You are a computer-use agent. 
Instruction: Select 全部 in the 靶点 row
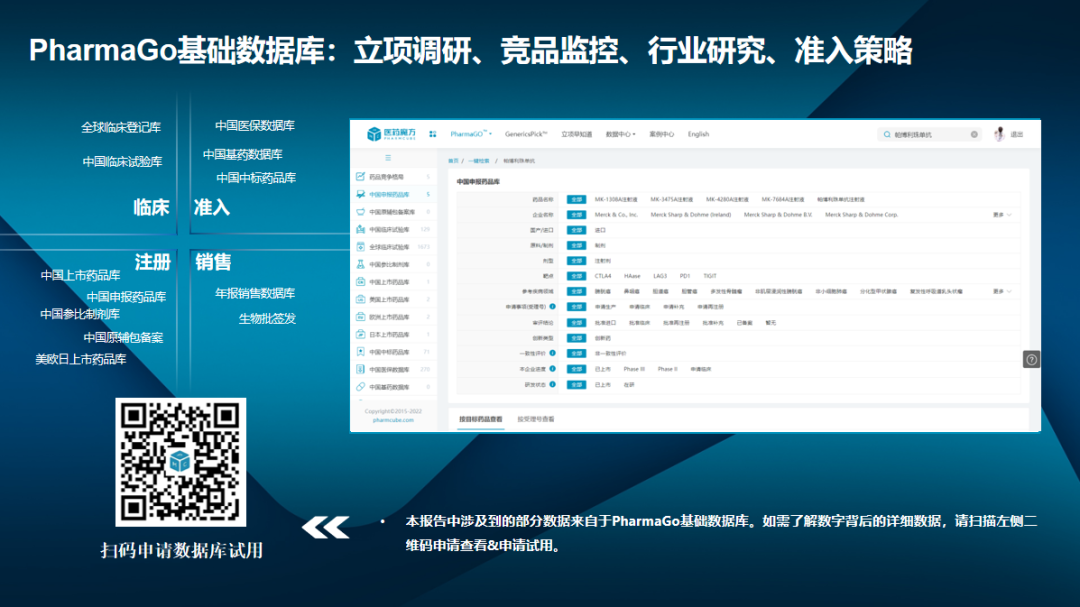577,276
